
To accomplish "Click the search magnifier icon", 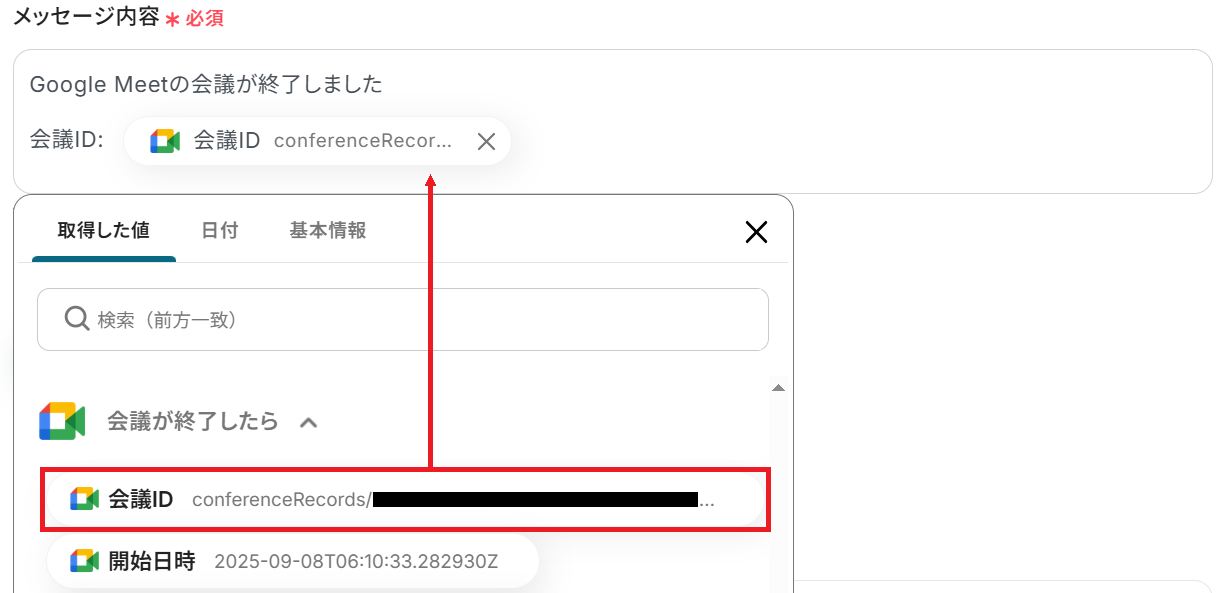I will [77, 319].
